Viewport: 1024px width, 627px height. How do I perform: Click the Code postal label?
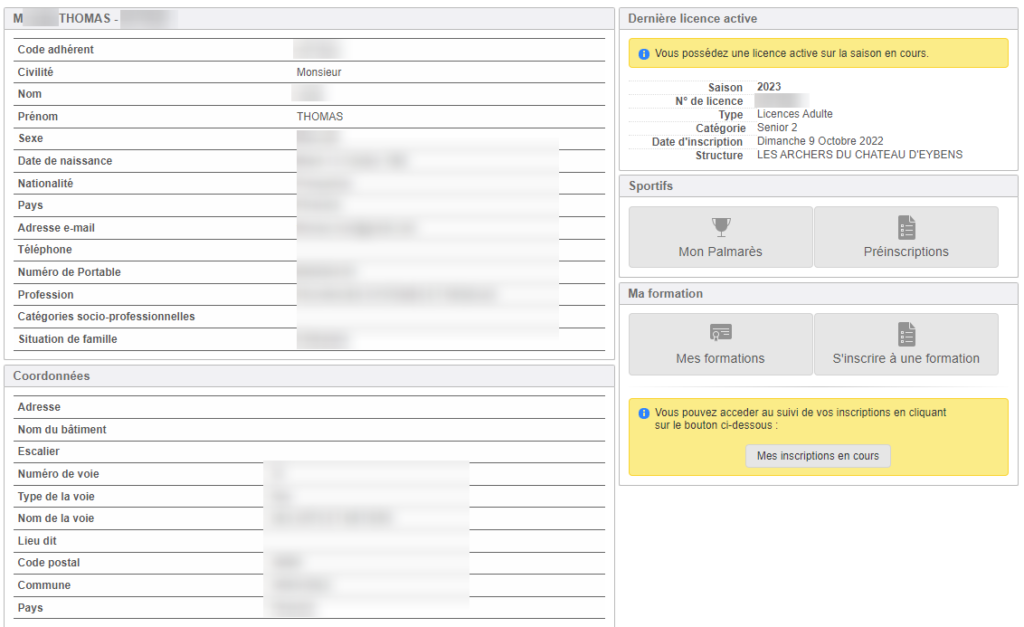pyautogui.click(x=49, y=563)
